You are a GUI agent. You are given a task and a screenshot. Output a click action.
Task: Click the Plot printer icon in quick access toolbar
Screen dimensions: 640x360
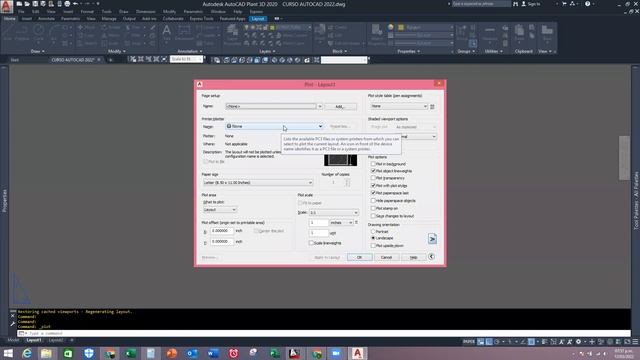coord(67,4)
